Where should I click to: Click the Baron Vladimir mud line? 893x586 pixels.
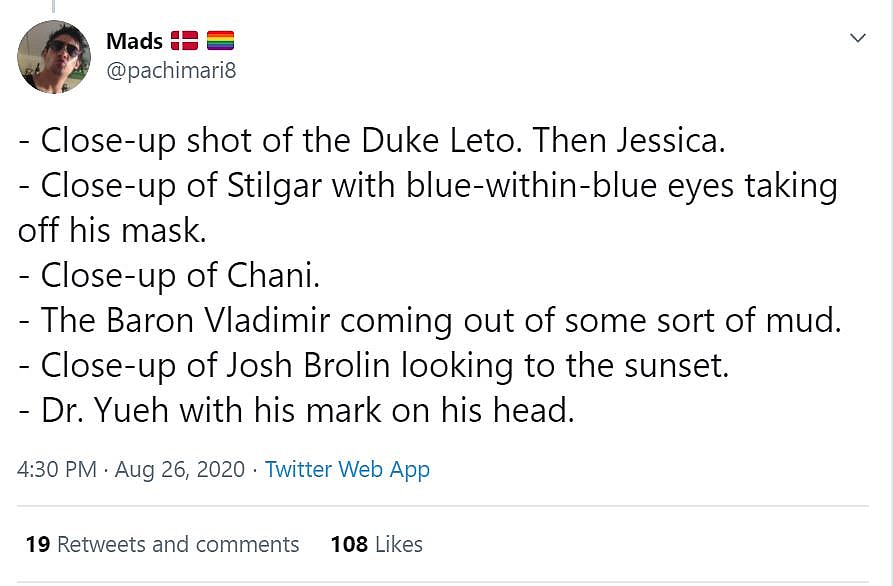pyautogui.click(x=430, y=320)
